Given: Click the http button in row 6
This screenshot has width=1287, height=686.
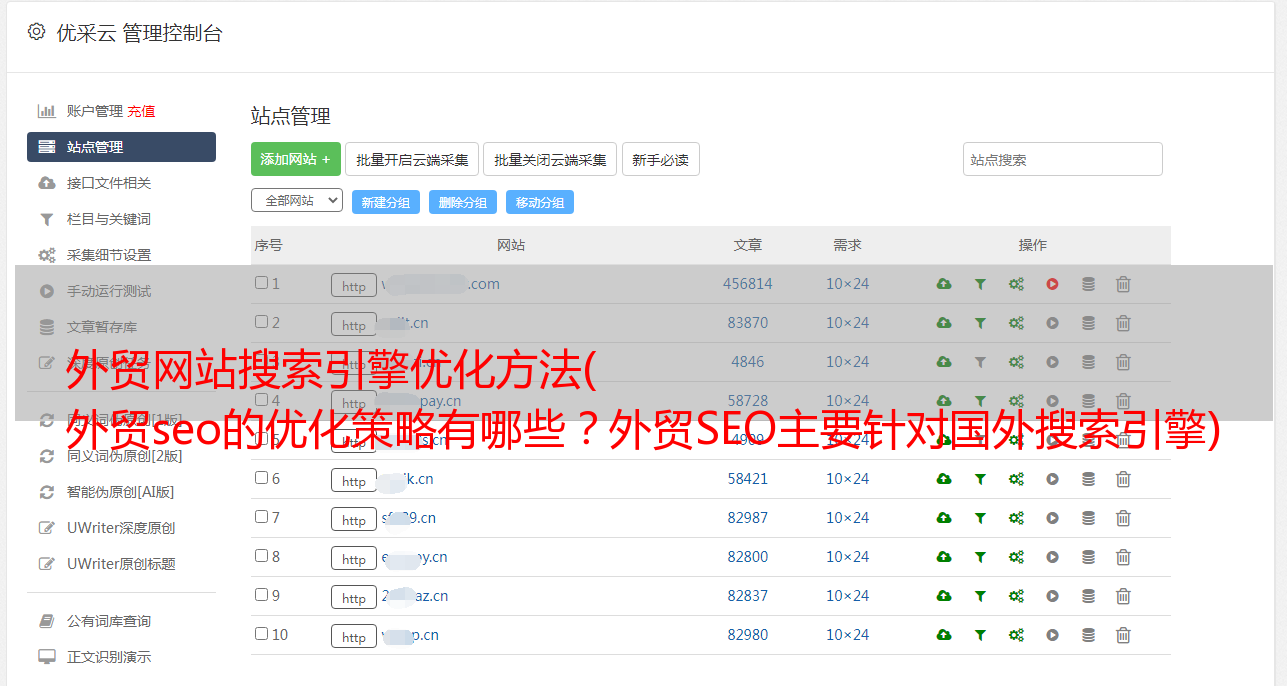Looking at the screenshot, I should pos(354,480).
